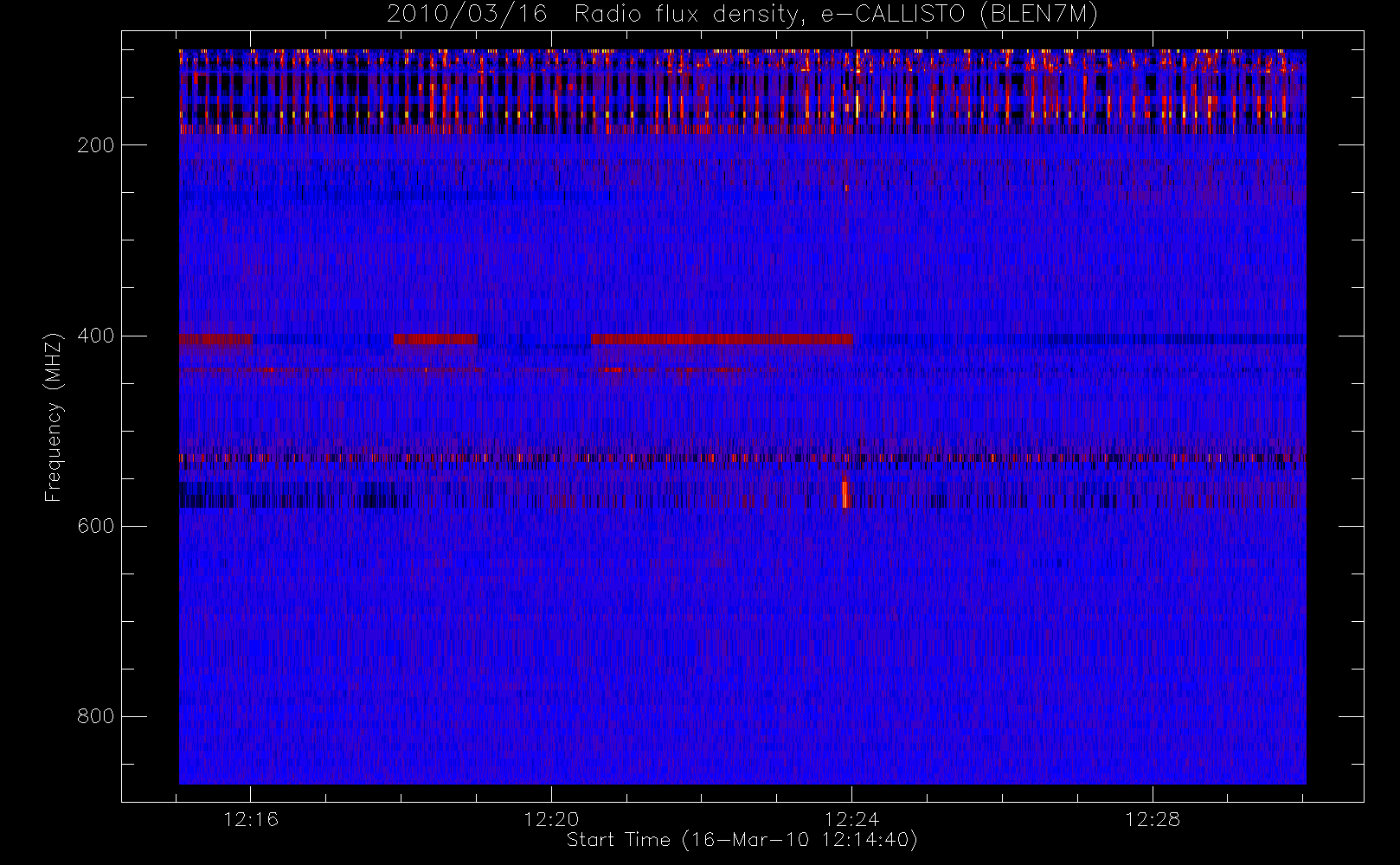Image resolution: width=1400 pixels, height=865 pixels.
Task: Click the '12:16' time axis label
Action: click(251, 819)
